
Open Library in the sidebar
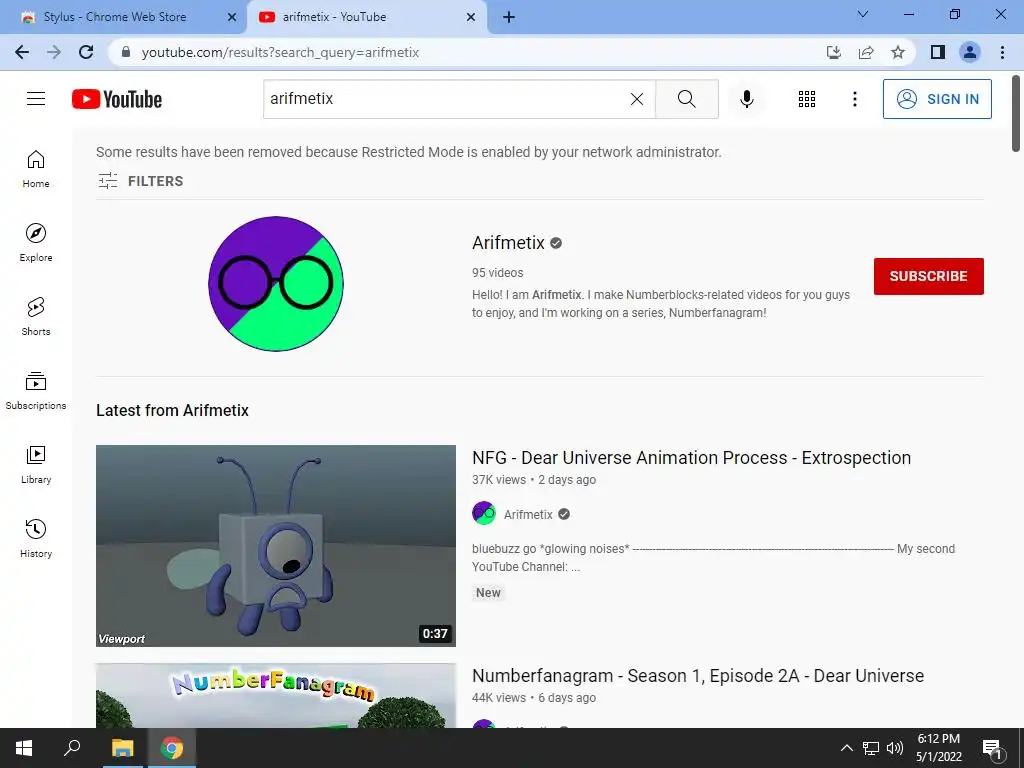[36, 464]
